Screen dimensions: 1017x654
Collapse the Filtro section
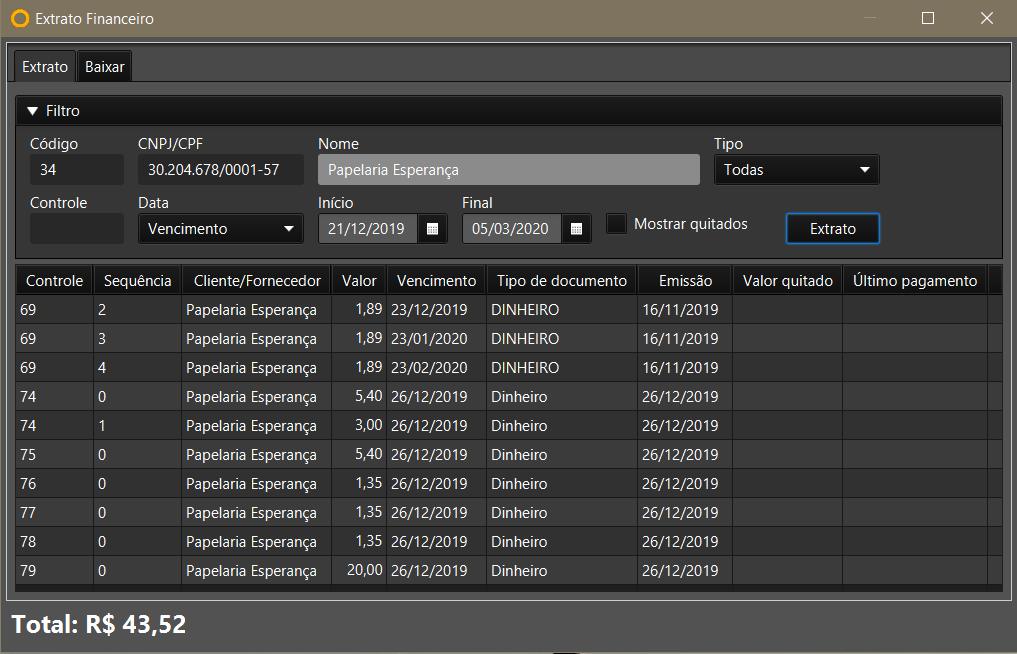tap(32, 111)
